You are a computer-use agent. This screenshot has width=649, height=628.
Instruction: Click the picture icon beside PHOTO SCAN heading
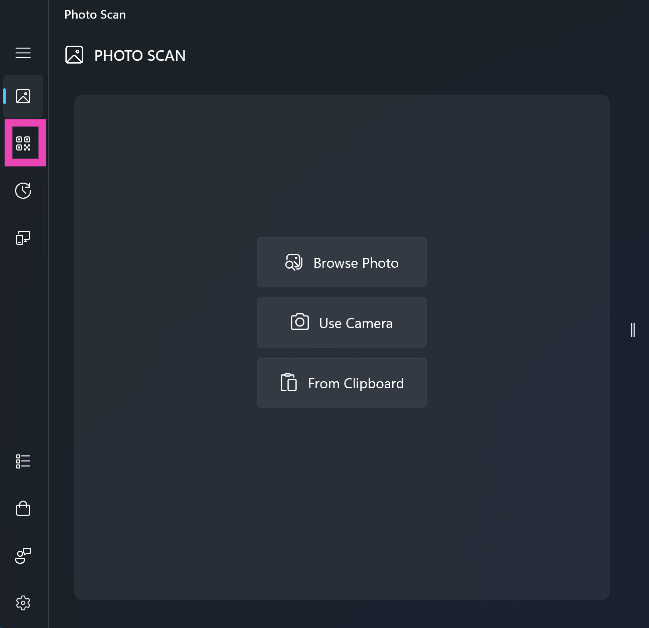[74, 55]
